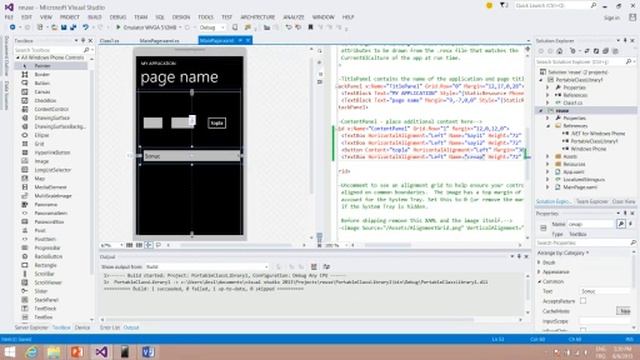The image size is (640, 360).
Task: Click the Quick Launch search box
Action: [552, 6]
